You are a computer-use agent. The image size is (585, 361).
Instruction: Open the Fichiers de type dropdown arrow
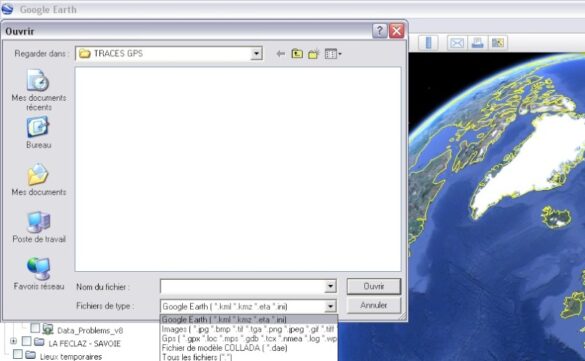click(x=330, y=307)
